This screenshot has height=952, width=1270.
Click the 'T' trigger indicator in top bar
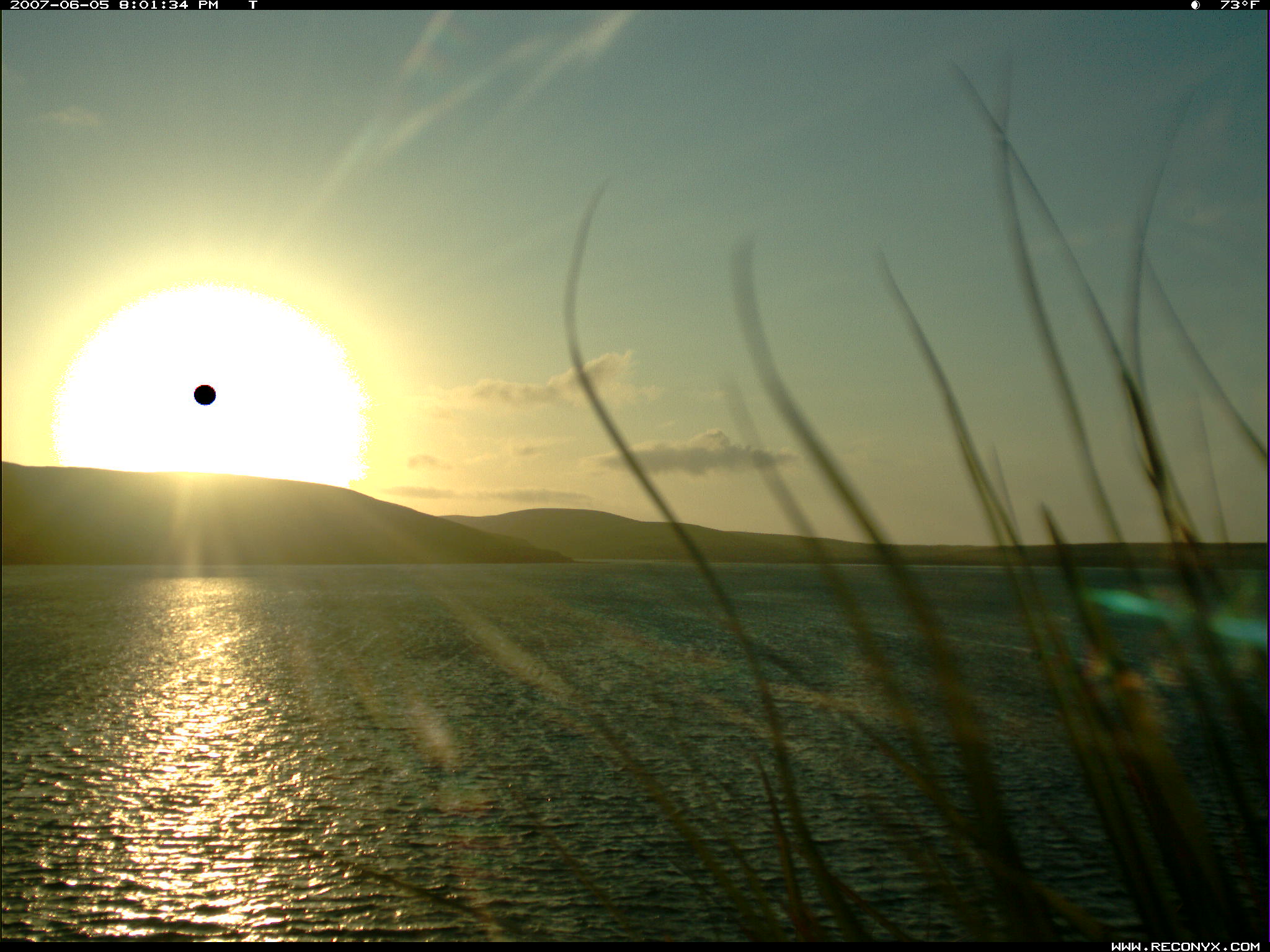(x=252, y=5)
